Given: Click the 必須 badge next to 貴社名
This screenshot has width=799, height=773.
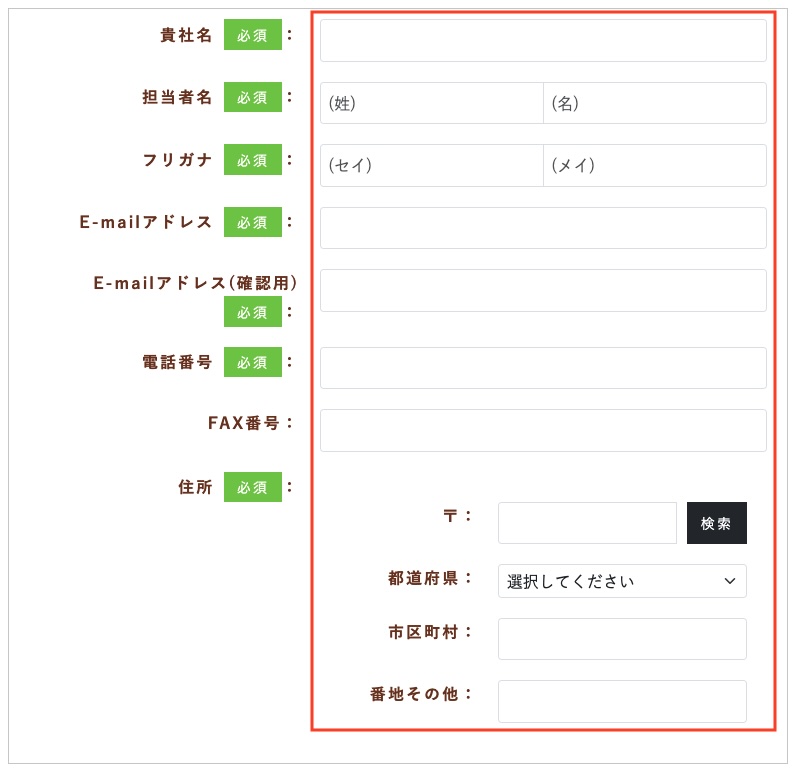Looking at the screenshot, I should 253,36.
